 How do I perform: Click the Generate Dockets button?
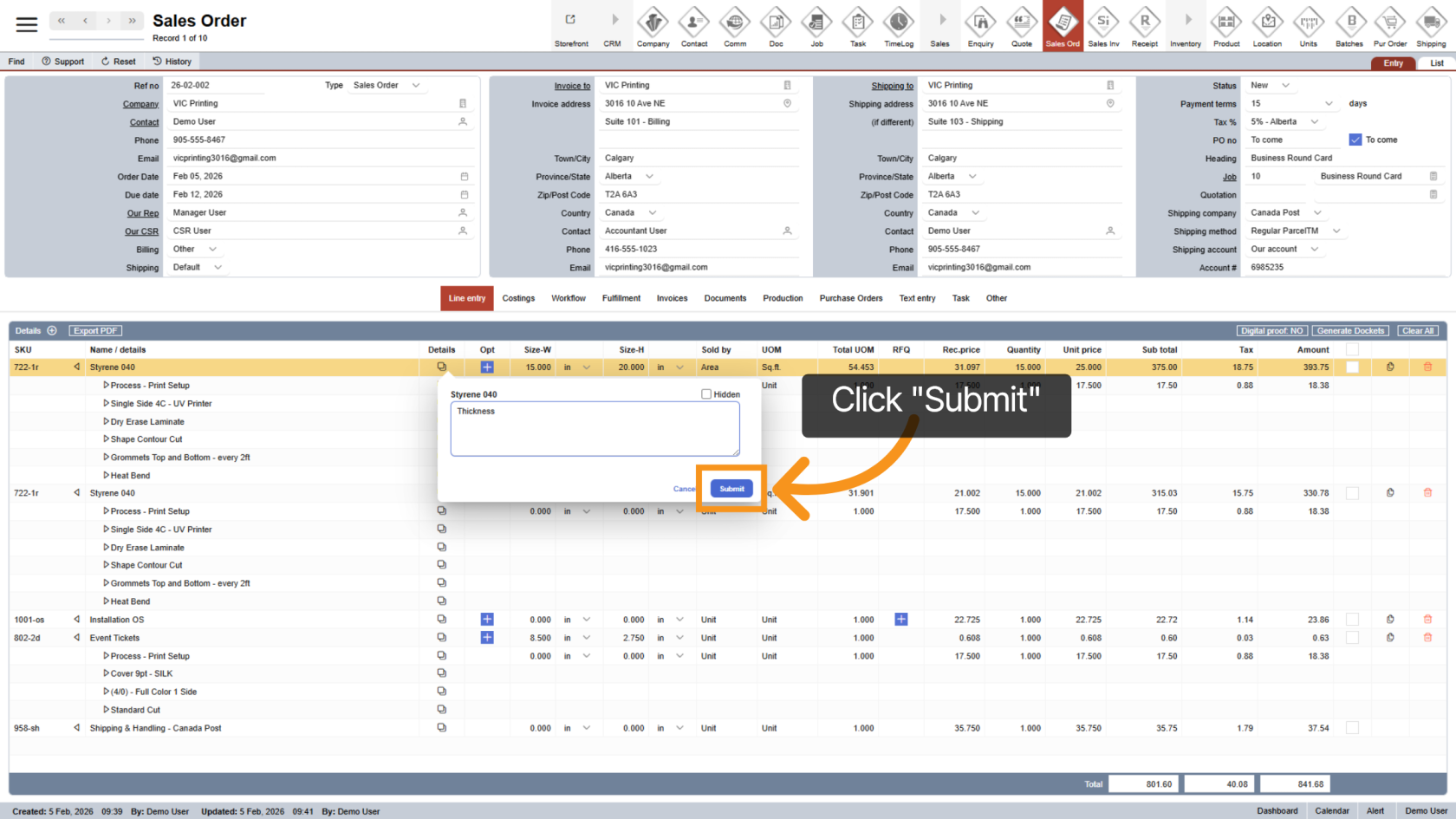1350,331
